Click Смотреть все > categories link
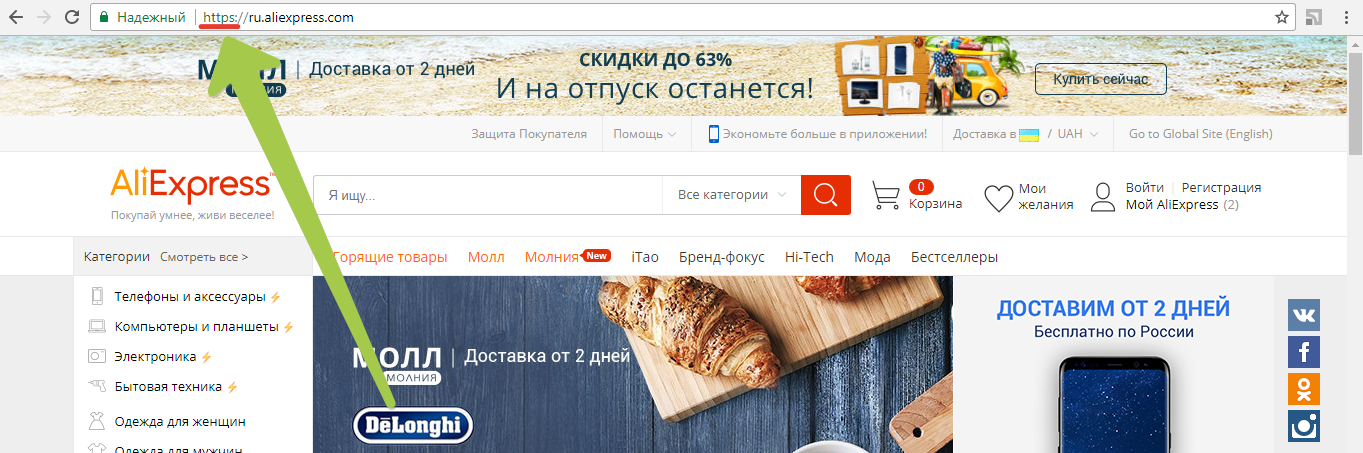The image size is (1363, 453). click(x=204, y=257)
